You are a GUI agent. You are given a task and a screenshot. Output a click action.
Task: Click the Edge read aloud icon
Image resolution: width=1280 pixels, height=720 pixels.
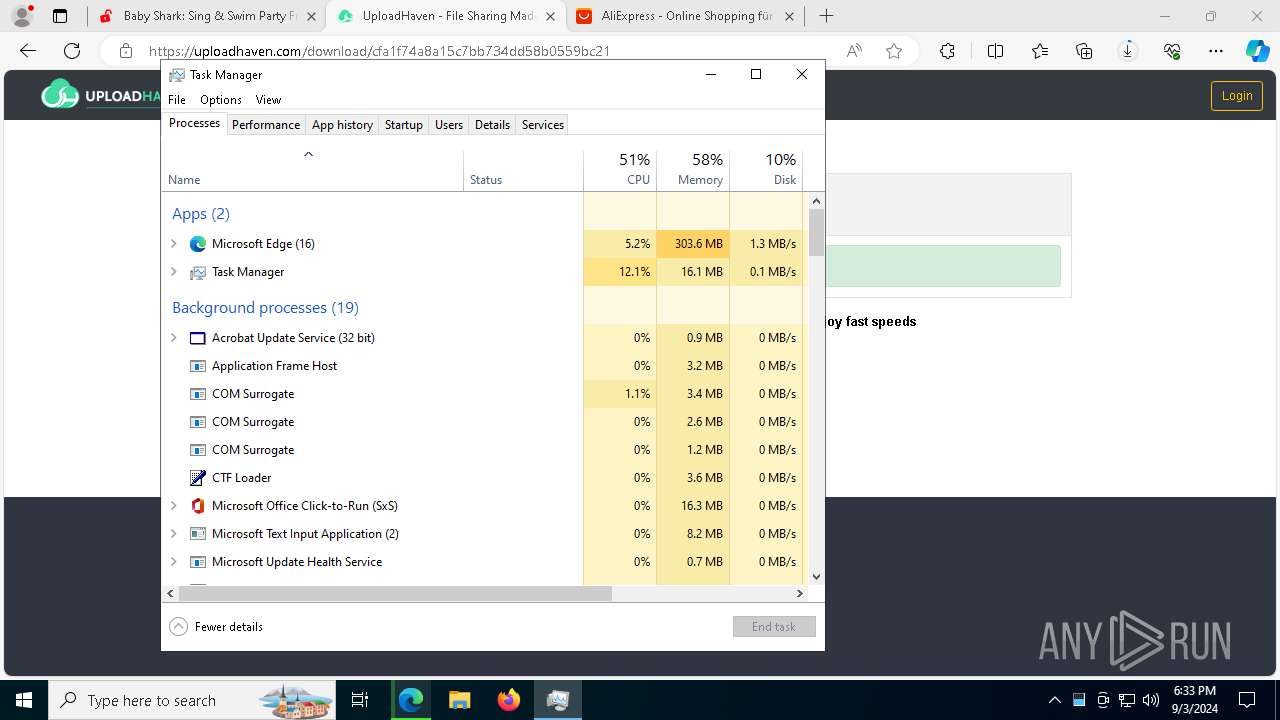click(854, 51)
